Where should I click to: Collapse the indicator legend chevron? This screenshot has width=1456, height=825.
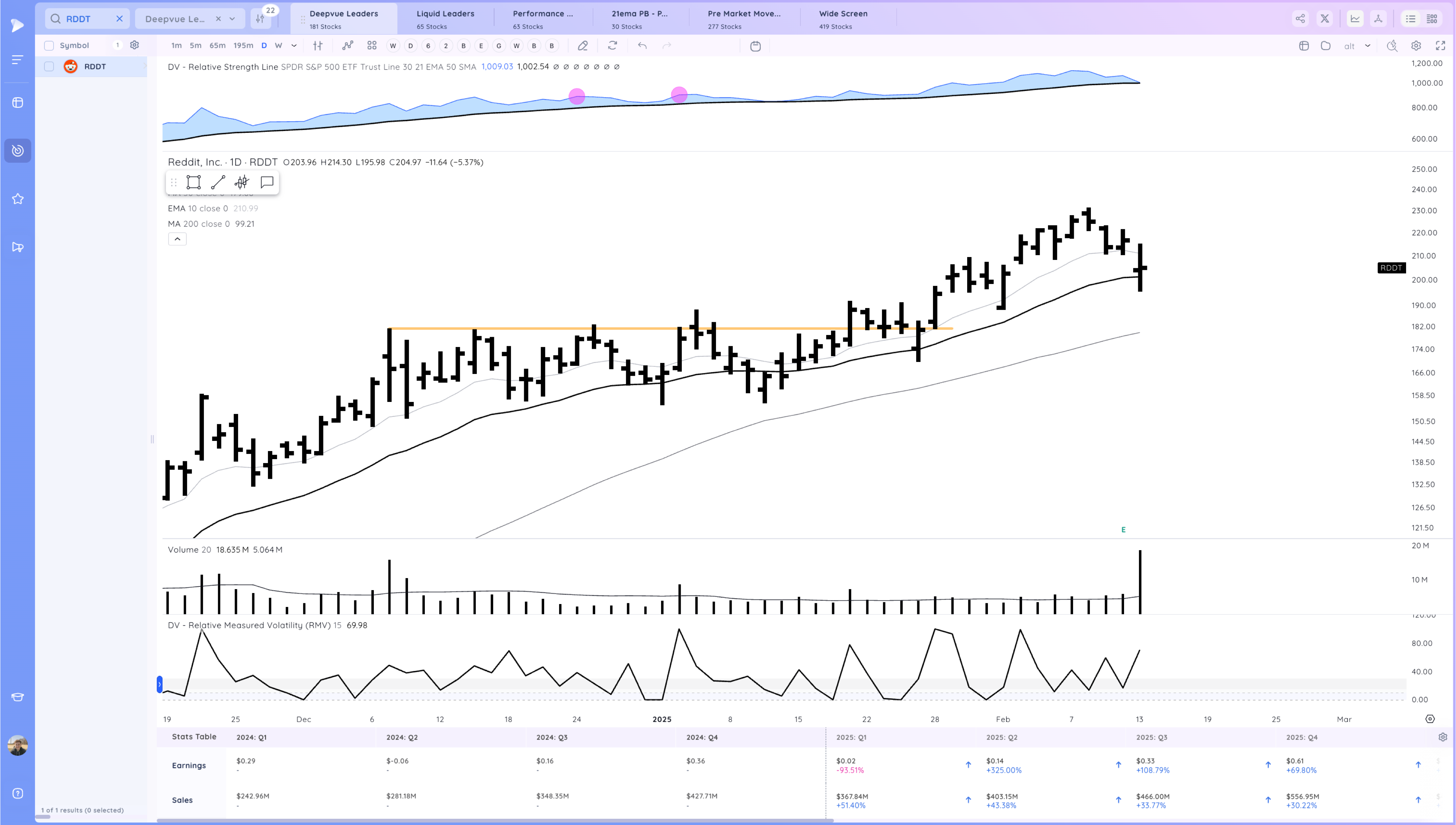pyautogui.click(x=177, y=239)
